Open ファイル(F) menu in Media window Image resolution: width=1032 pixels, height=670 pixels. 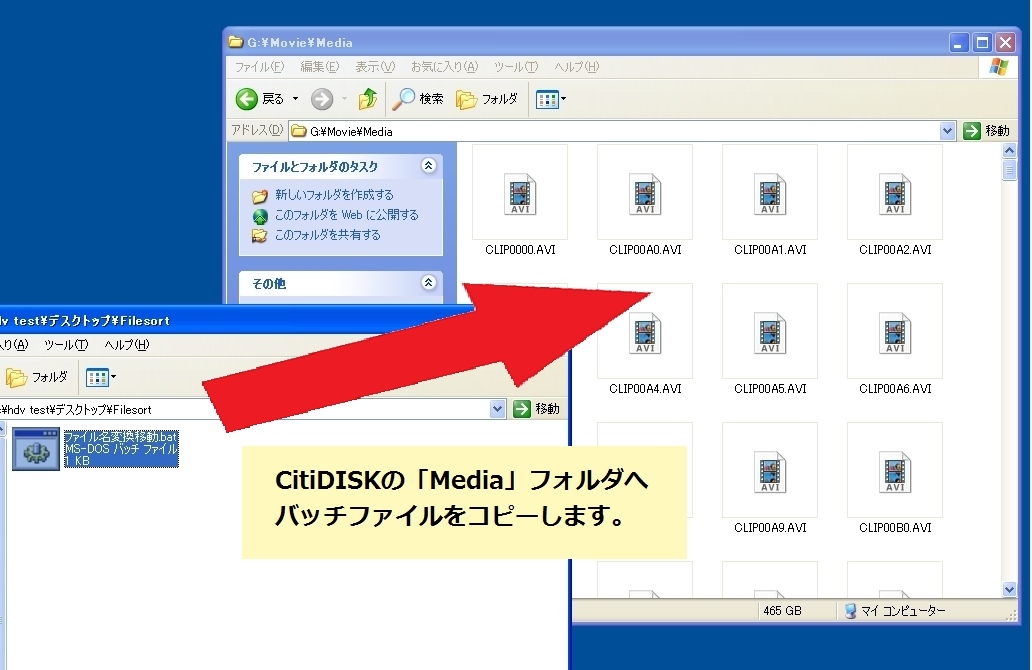(259, 66)
